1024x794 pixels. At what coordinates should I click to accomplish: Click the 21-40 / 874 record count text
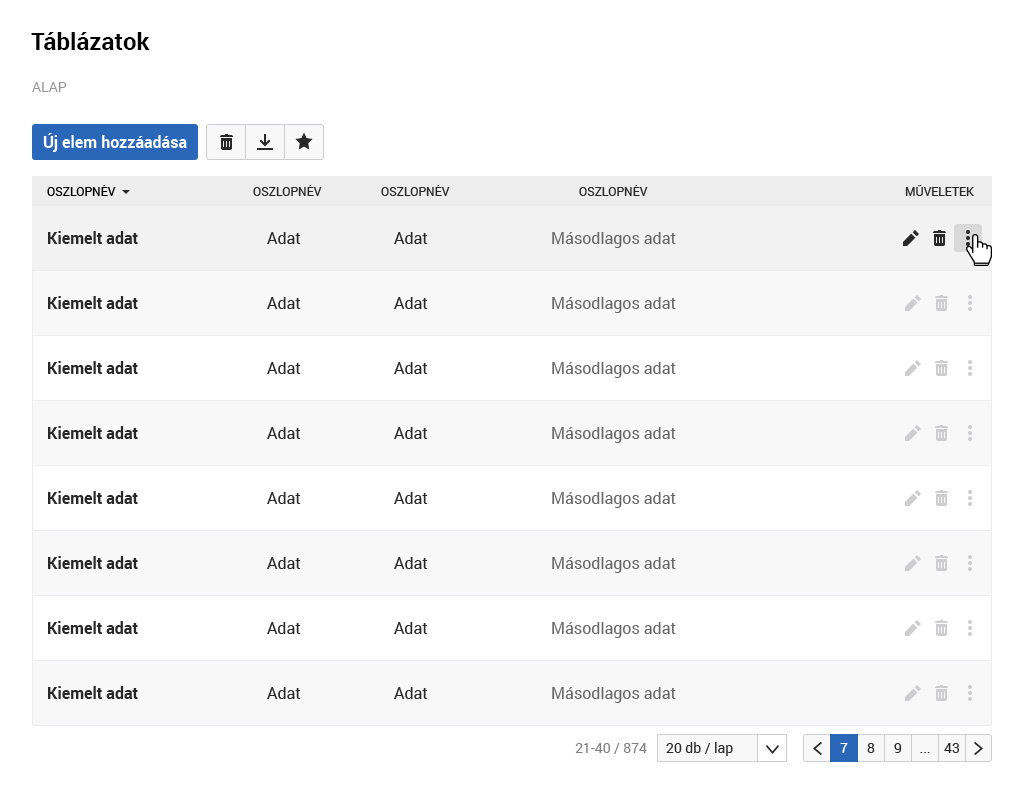611,748
